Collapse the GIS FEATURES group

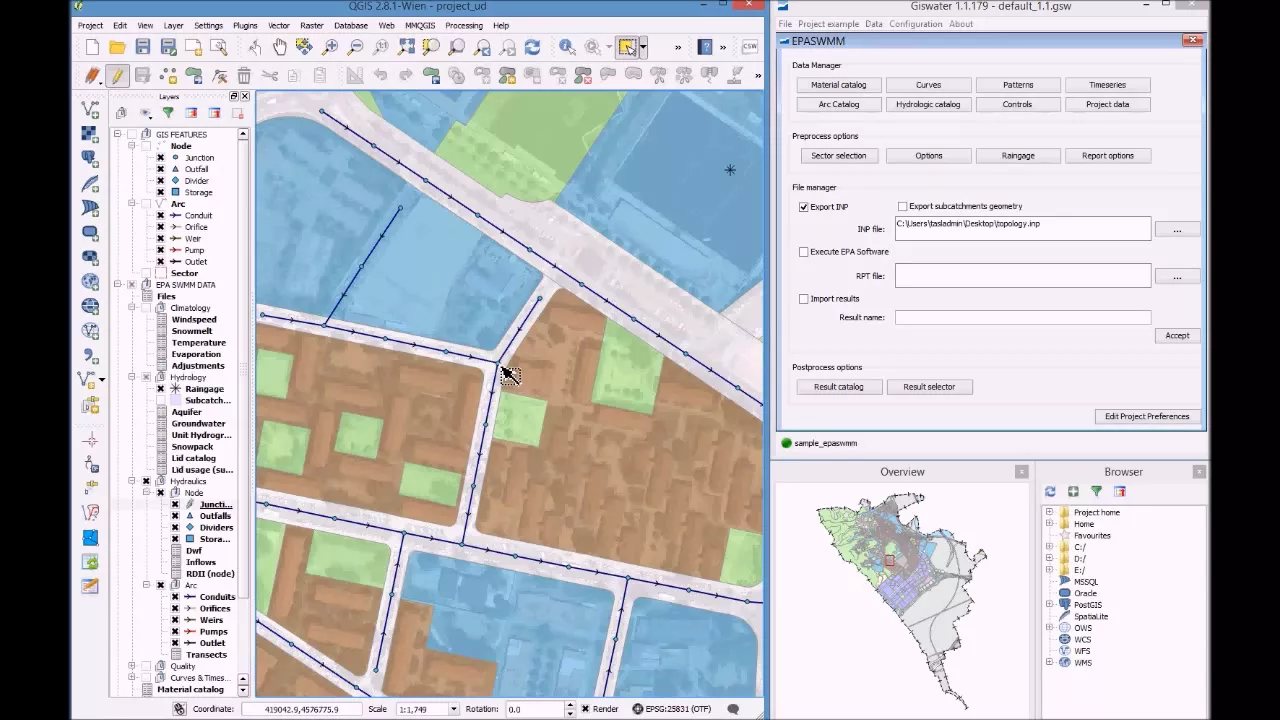coord(117,135)
